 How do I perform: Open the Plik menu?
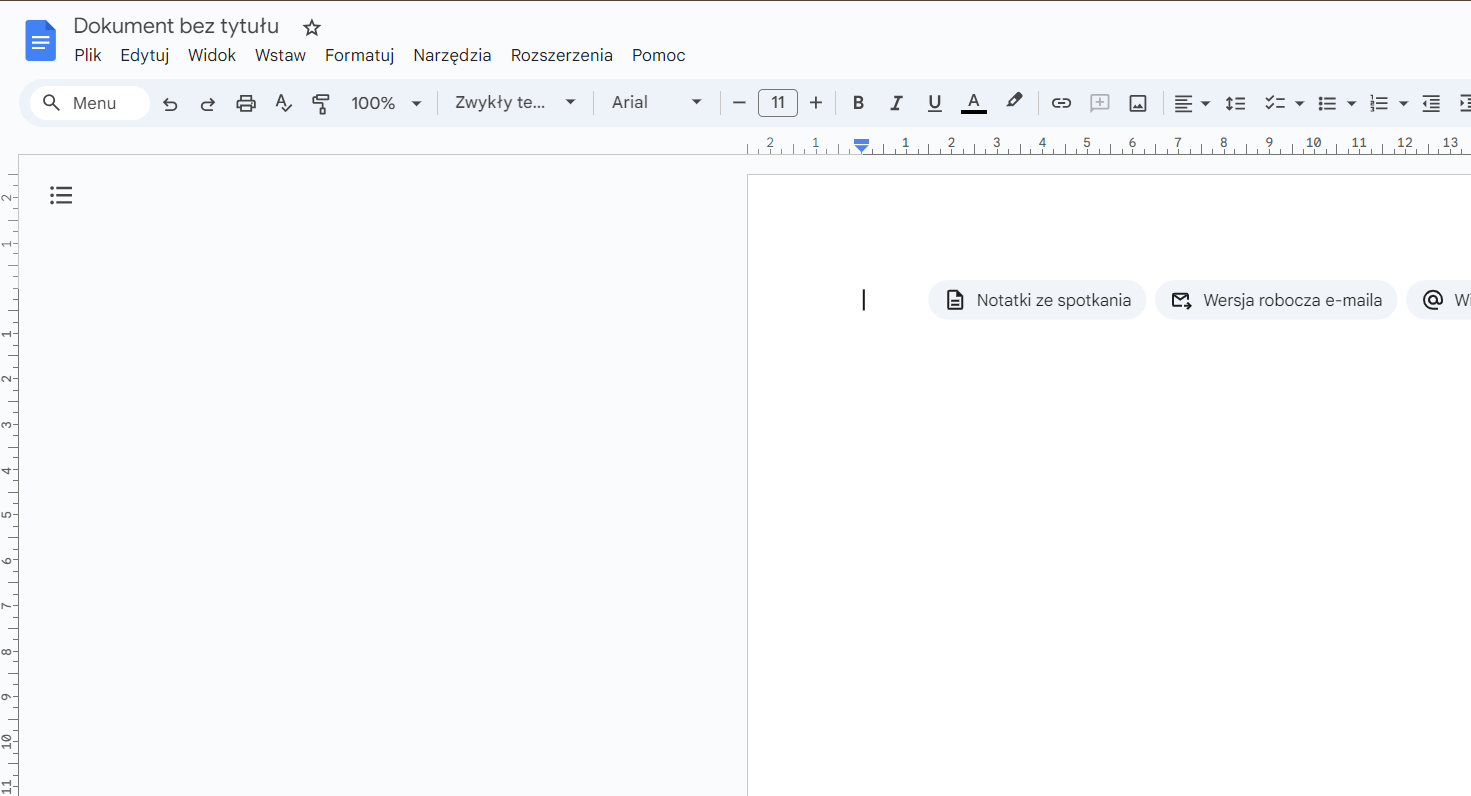point(88,55)
